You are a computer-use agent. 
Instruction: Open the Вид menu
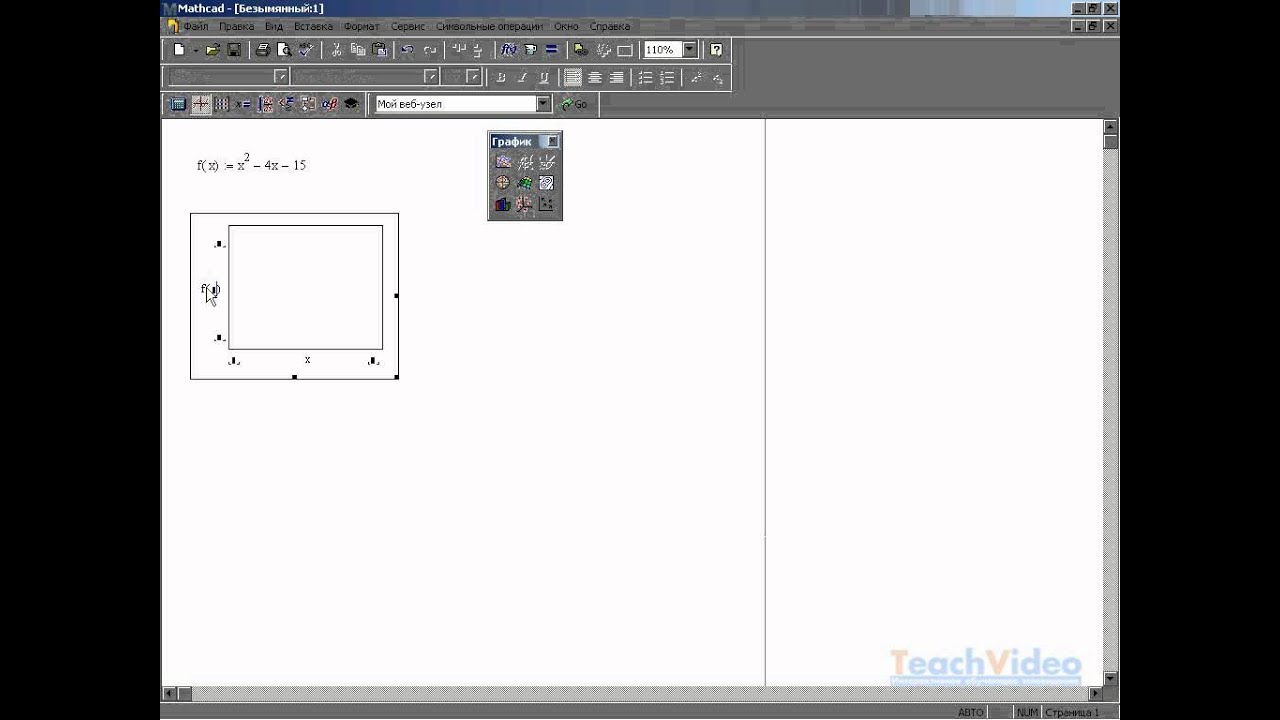tap(274, 26)
